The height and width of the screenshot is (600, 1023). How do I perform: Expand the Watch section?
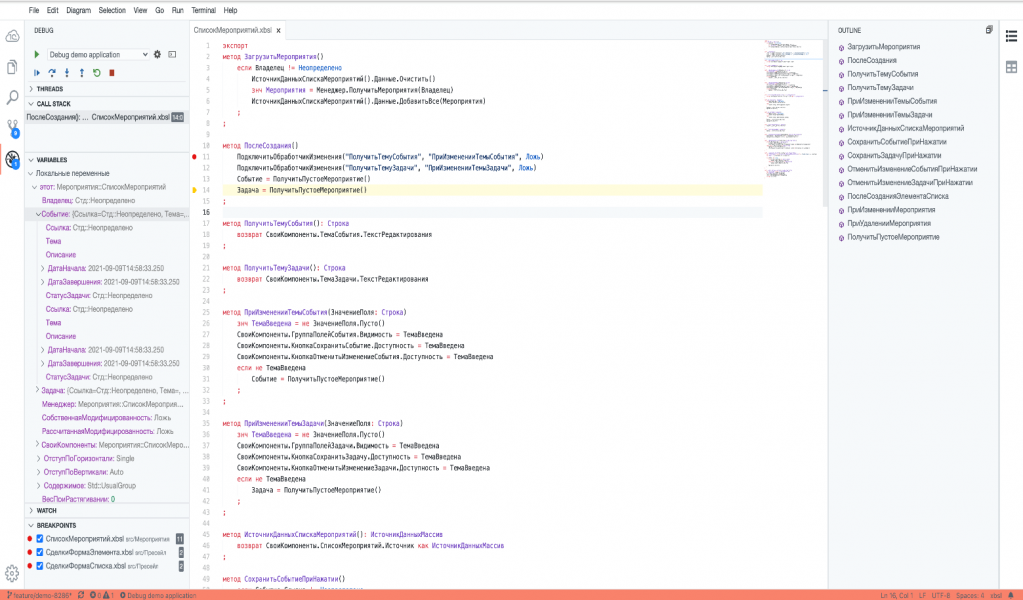coord(47,510)
